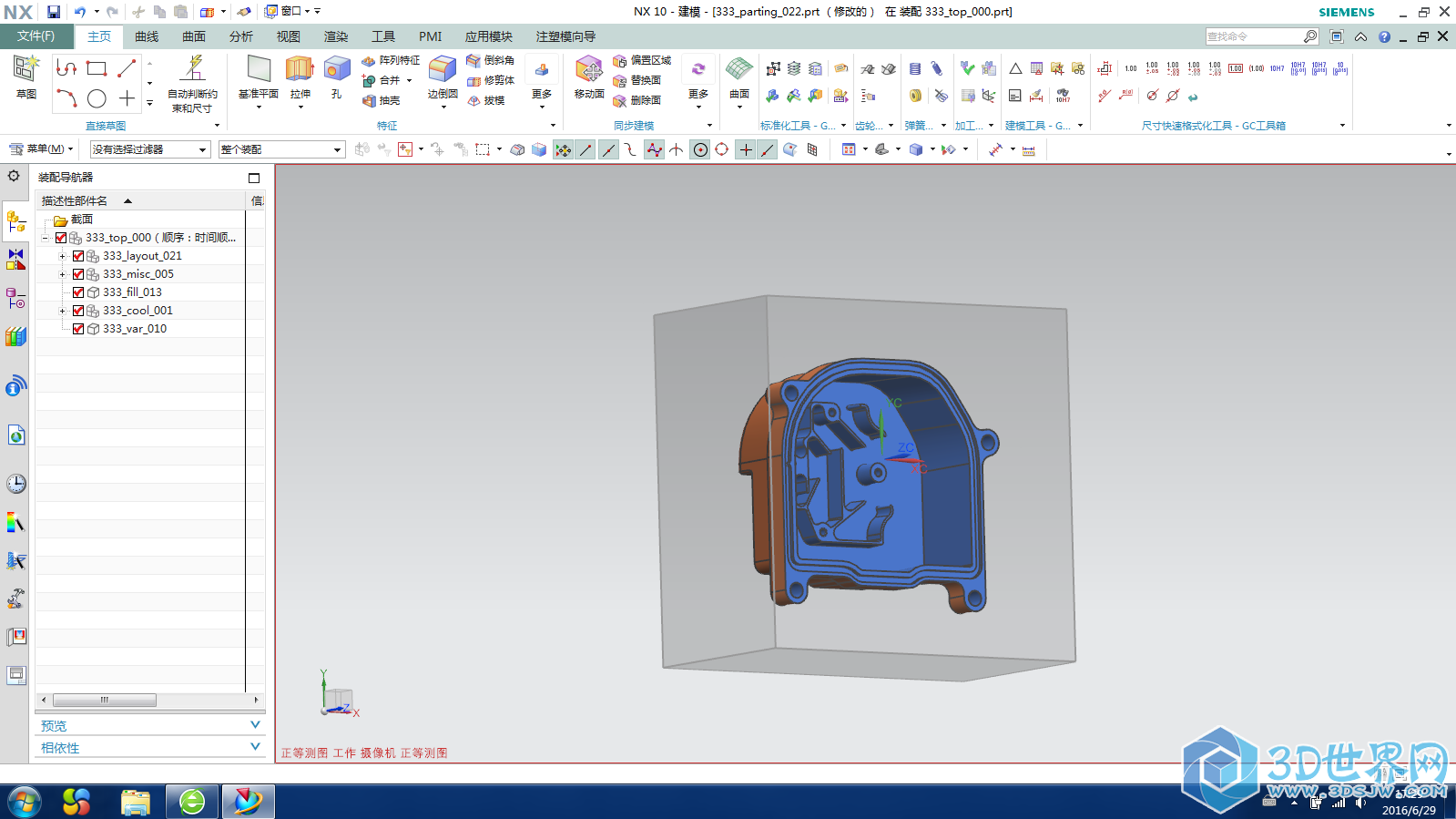Select the Draft (拔模) tool
Viewport: 1456px width, 819px height.
point(485,100)
